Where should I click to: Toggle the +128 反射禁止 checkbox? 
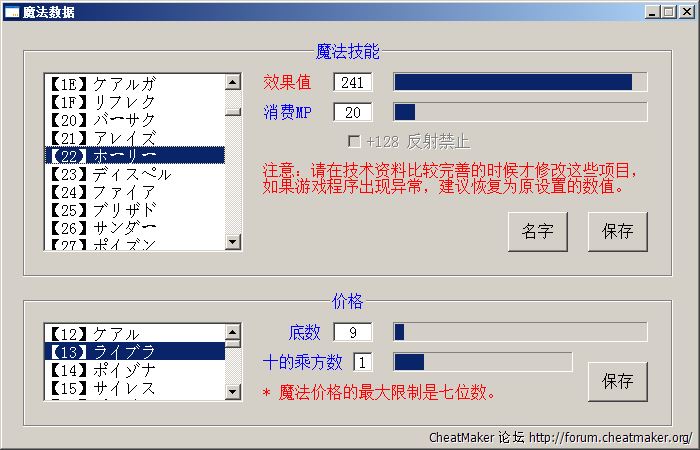(354, 141)
